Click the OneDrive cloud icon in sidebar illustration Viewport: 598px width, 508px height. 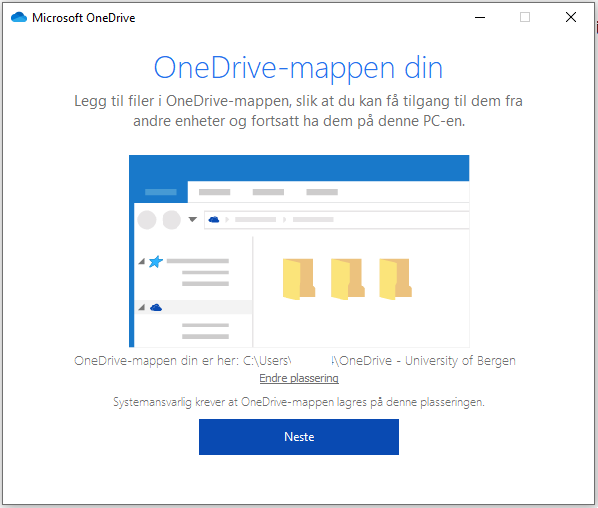[156, 307]
